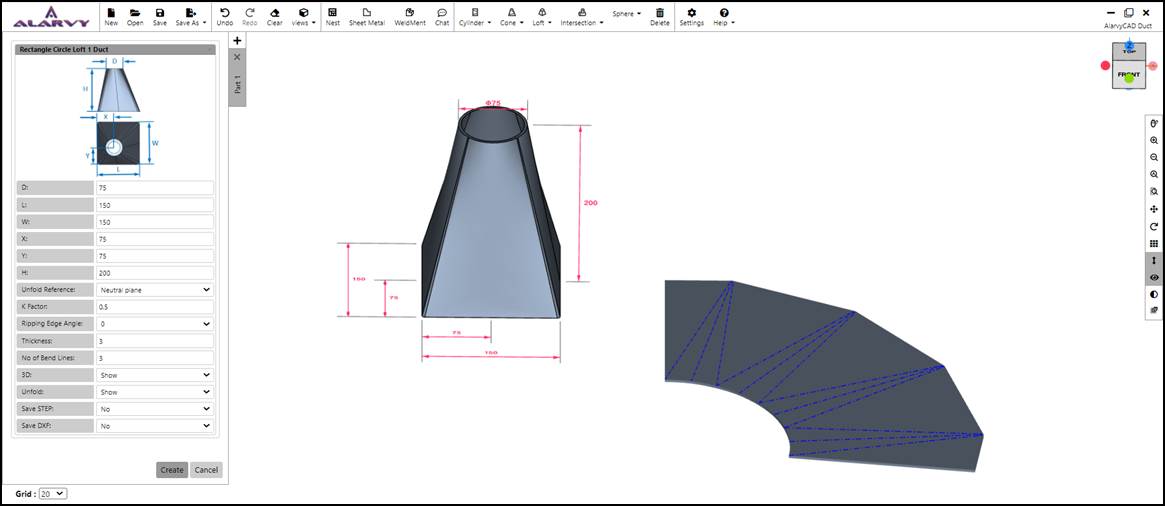This screenshot has width=1165, height=506.
Task: Click the mouse controls icon in view toolbar
Action: 1154,123
